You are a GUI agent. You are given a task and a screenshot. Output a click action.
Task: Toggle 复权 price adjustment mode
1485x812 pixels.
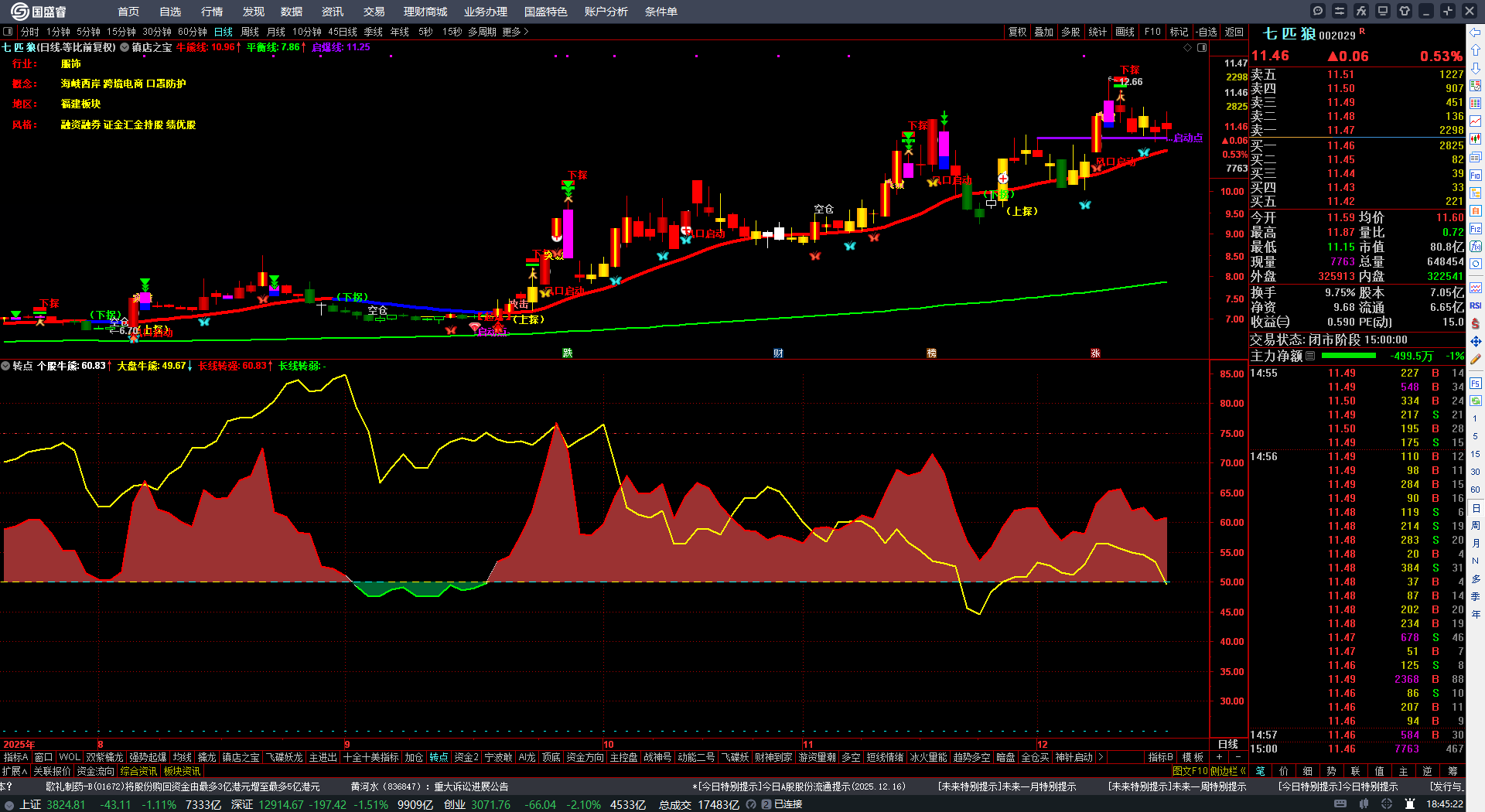(1017, 32)
